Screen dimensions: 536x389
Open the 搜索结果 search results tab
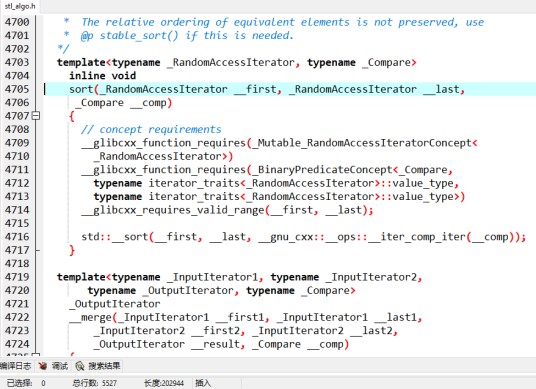point(98,366)
